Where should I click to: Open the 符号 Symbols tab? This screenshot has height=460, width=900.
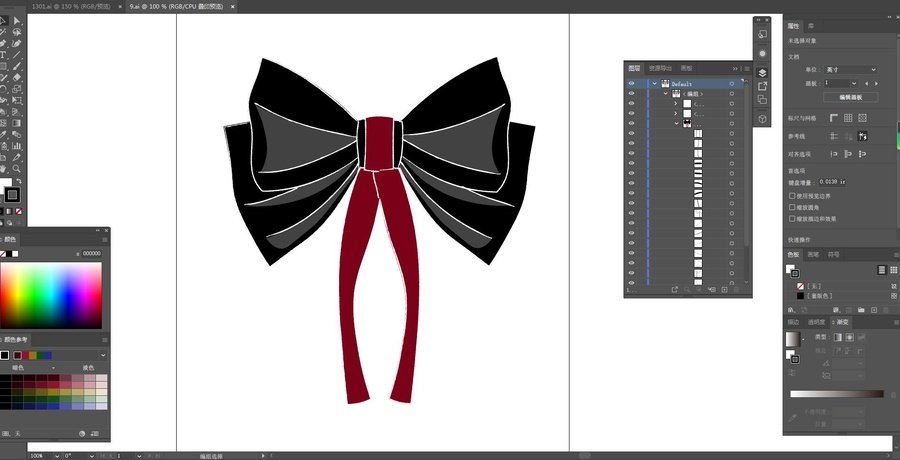coord(833,254)
